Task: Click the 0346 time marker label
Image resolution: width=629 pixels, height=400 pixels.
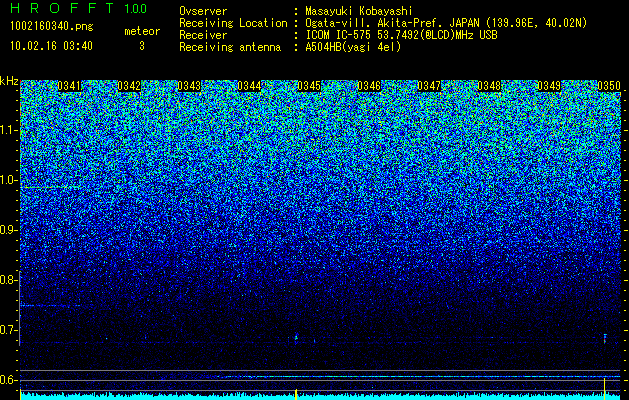Action: (369, 86)
